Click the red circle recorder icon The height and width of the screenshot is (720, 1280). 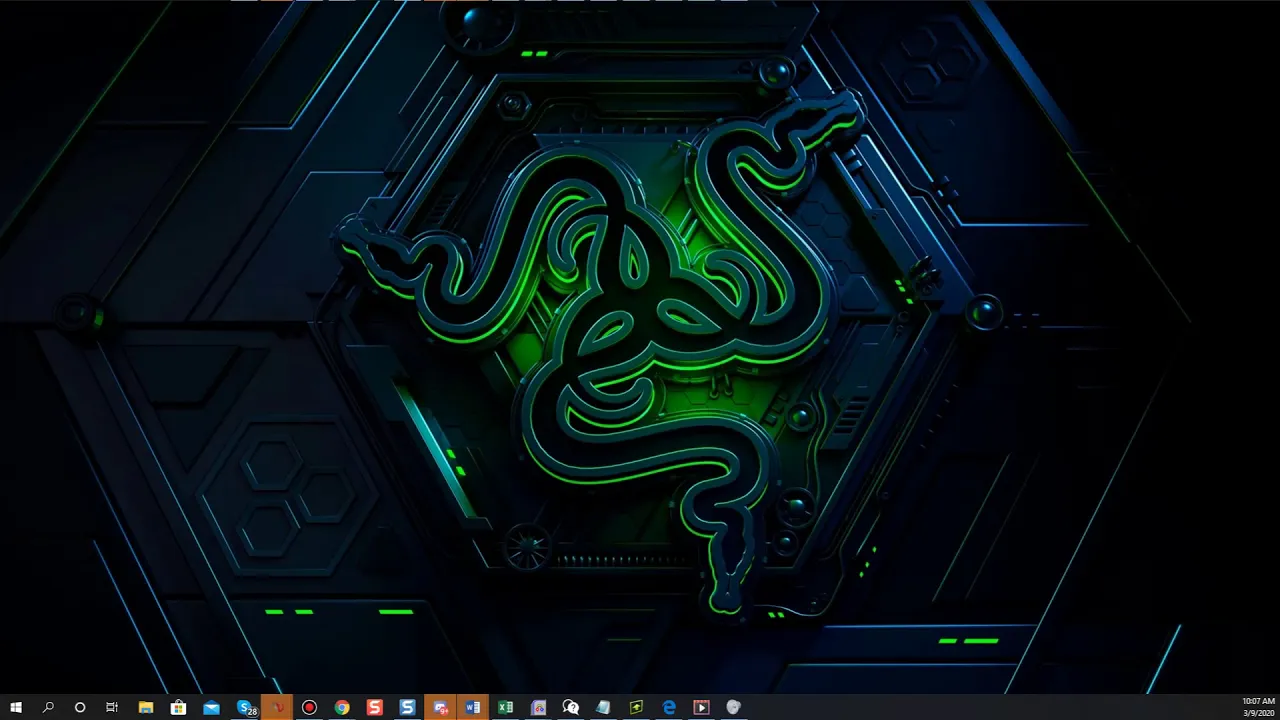309,707
